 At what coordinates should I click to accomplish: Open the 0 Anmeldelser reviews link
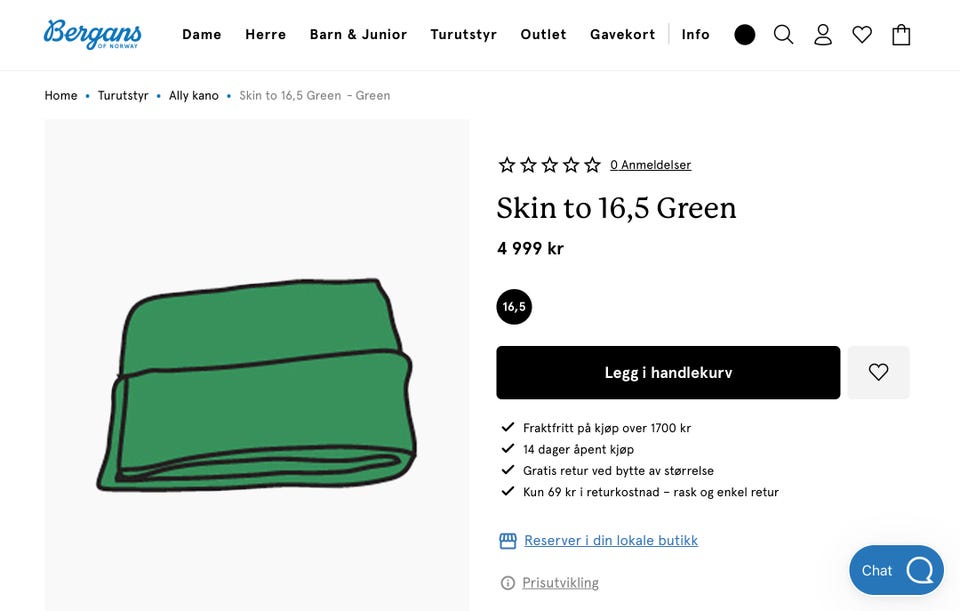coord(650,165)
